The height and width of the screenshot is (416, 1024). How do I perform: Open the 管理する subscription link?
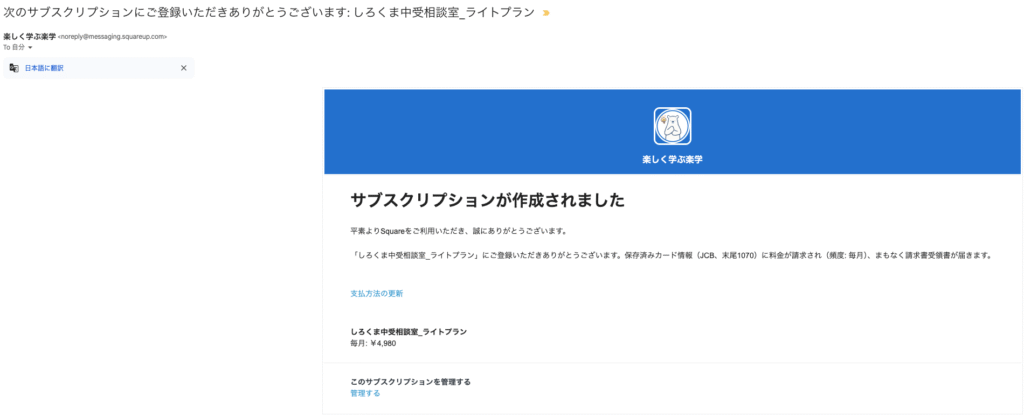click(x=365, y=393)
